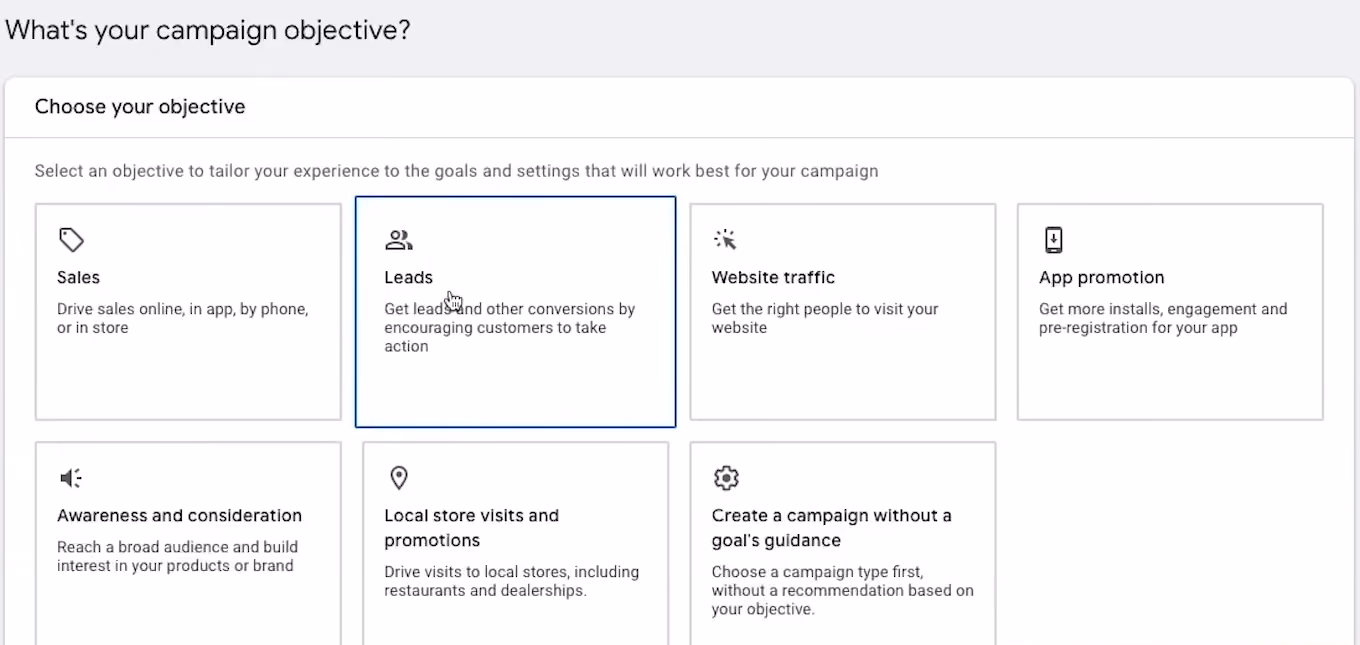The width and height of the screenshot is (1360, 645).
Task: Click 'Choose a campaign type first' description
Action: (843, 590)
